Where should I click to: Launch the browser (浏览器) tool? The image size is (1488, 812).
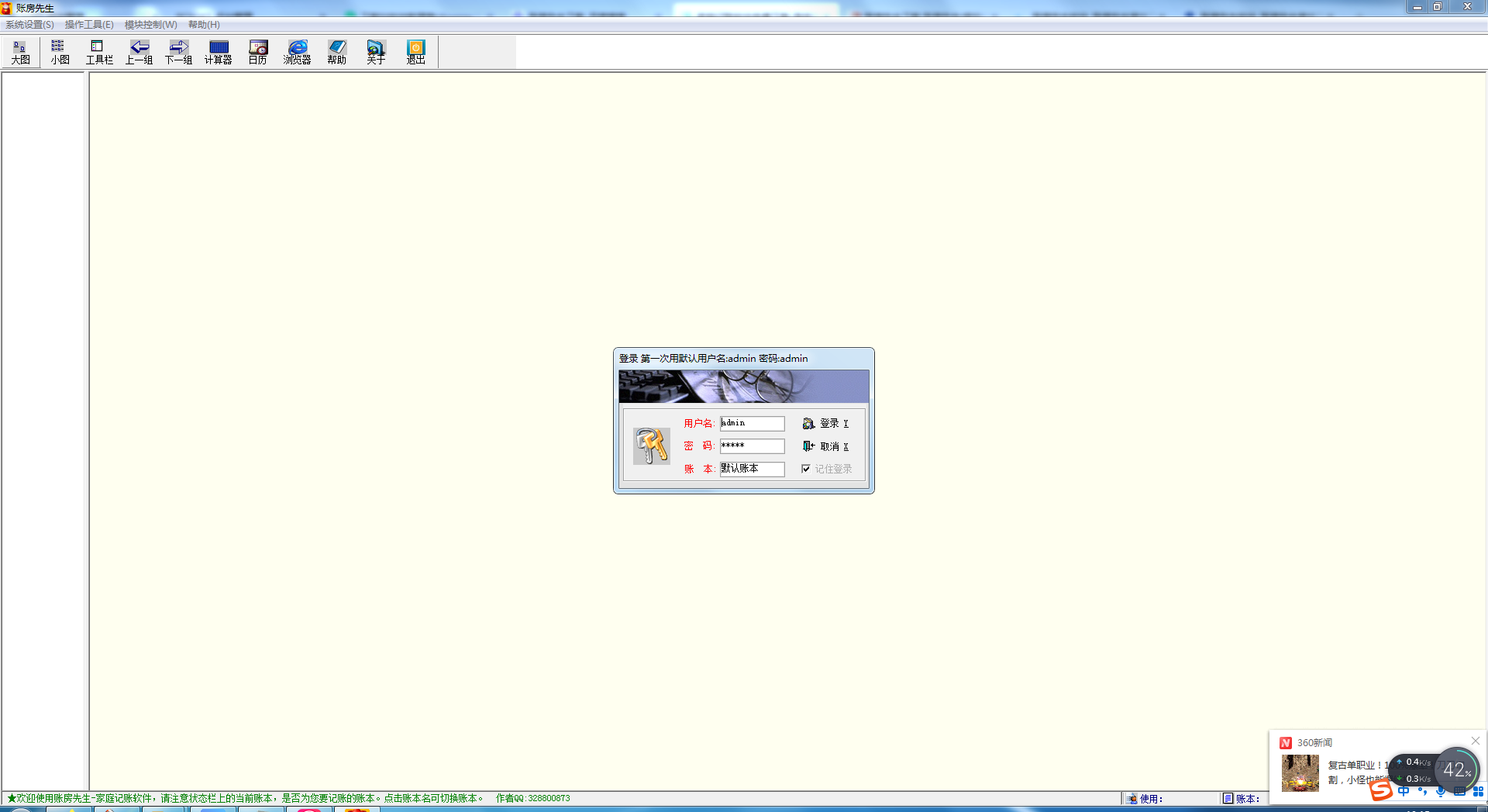click(297, 53)
